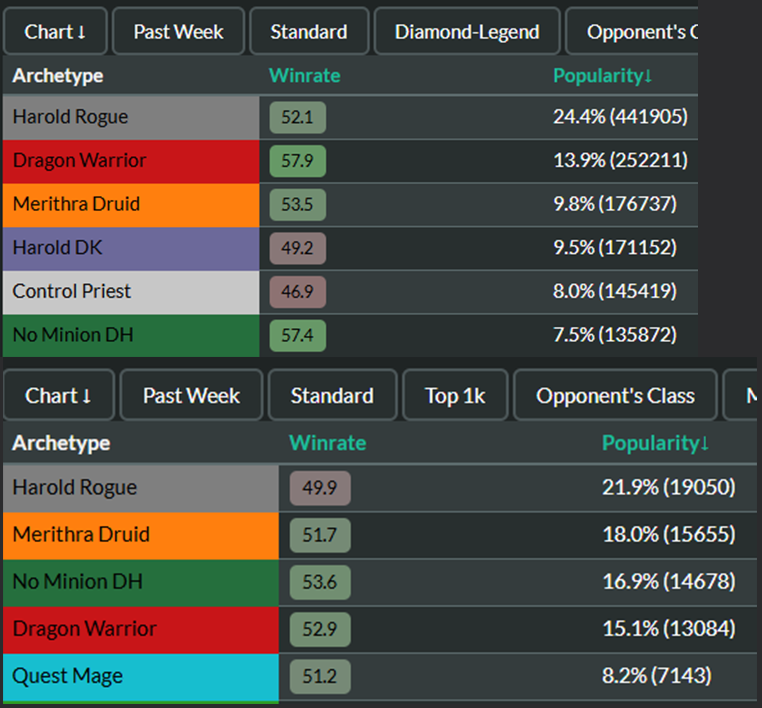Click the popularity value 9.5% (171152)

click(x=615, y=247)
